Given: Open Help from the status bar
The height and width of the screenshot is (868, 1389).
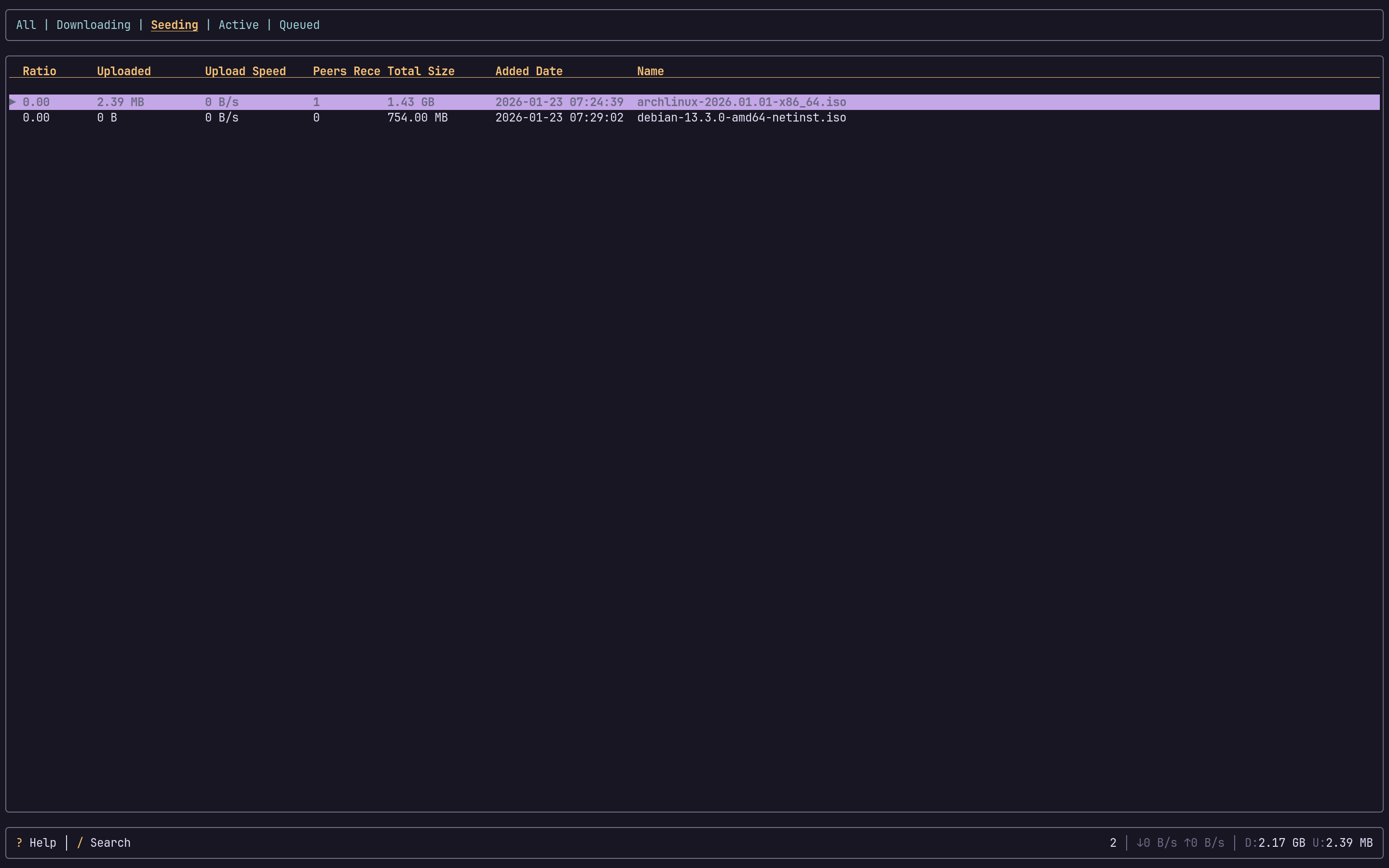Looking at the screenshot, I should [x=37, y=842].
